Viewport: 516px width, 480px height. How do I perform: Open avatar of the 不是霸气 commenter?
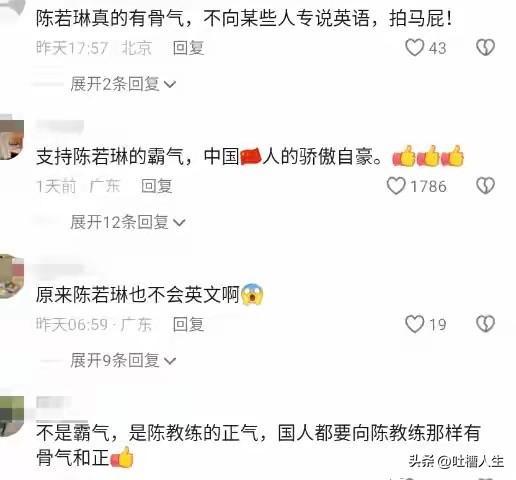tap(11, 416)
